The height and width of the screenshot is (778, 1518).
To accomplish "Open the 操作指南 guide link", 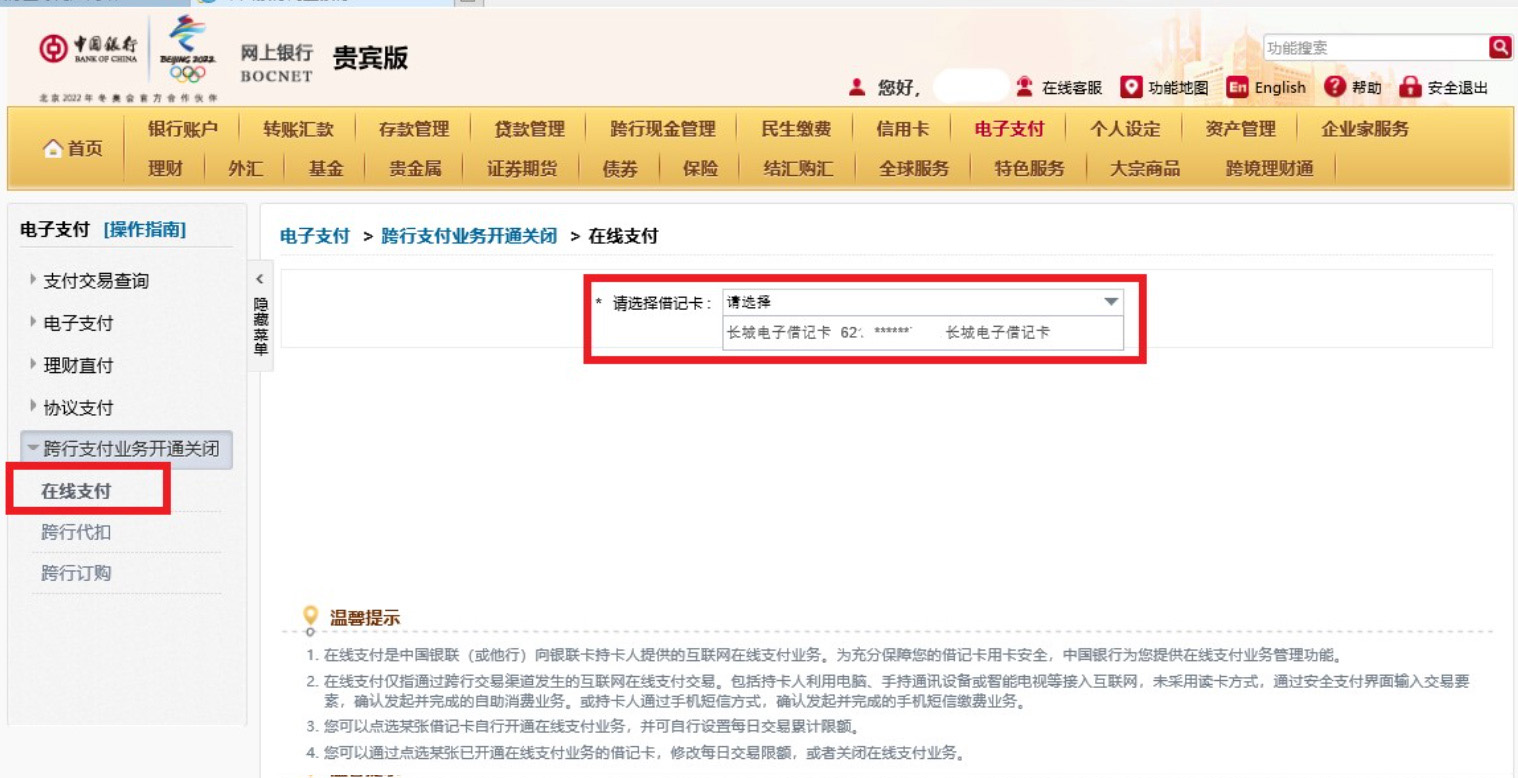I will click(144, 230).
